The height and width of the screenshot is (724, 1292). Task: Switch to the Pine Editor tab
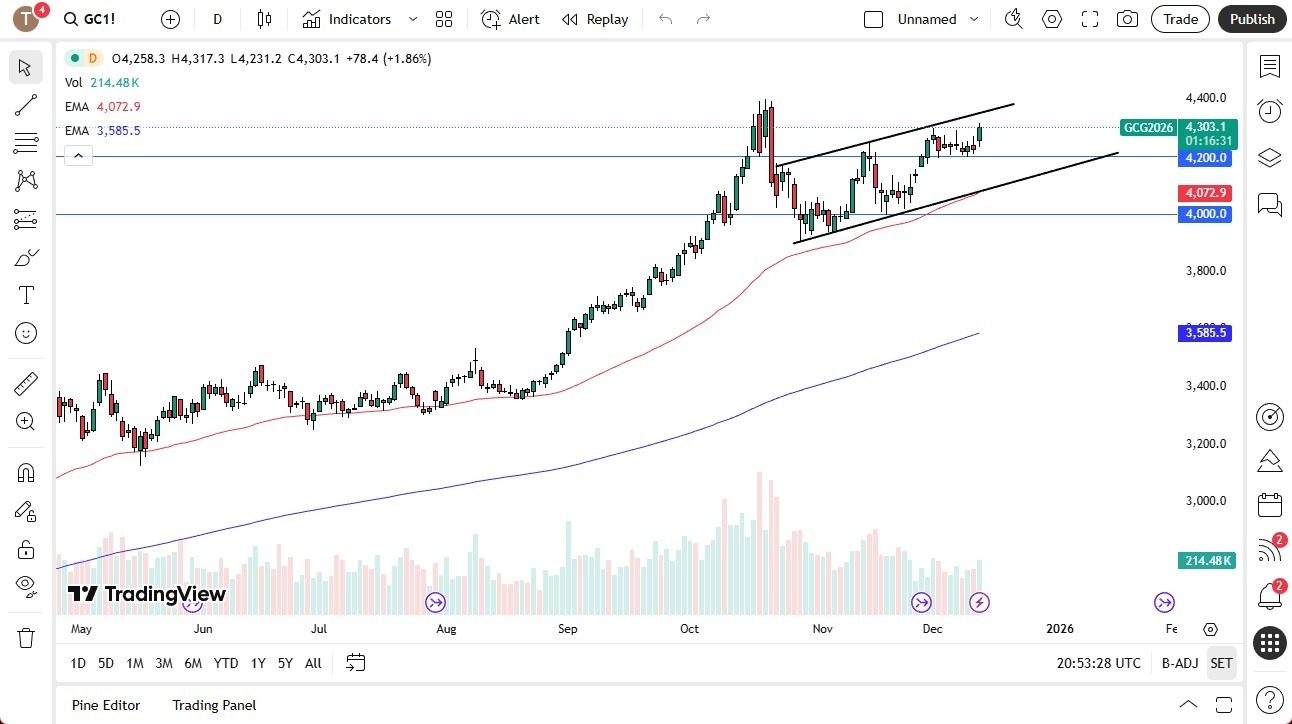coord(105,705)
